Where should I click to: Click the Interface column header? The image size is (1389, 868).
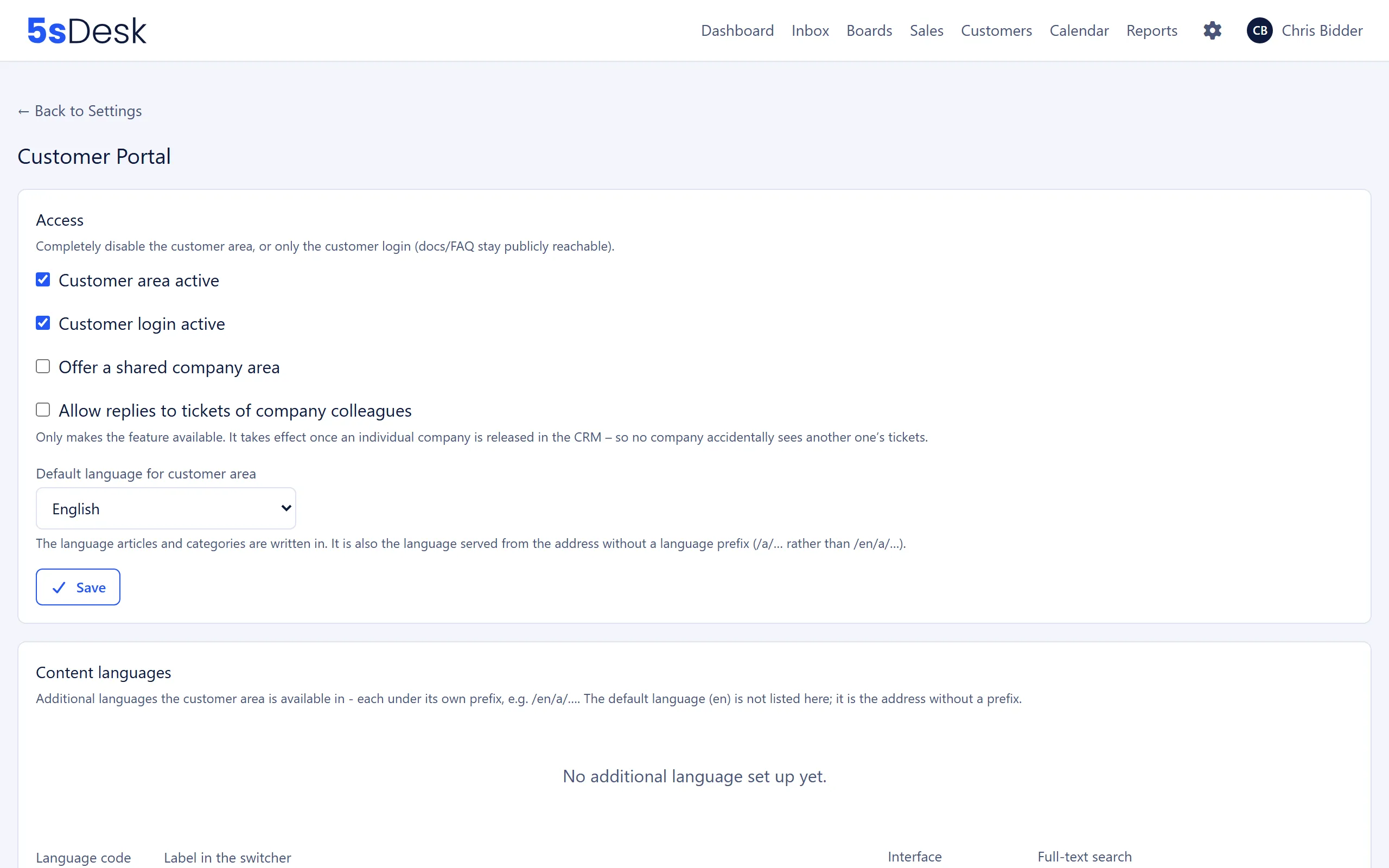pyautogui.click(x=914, y=857)
